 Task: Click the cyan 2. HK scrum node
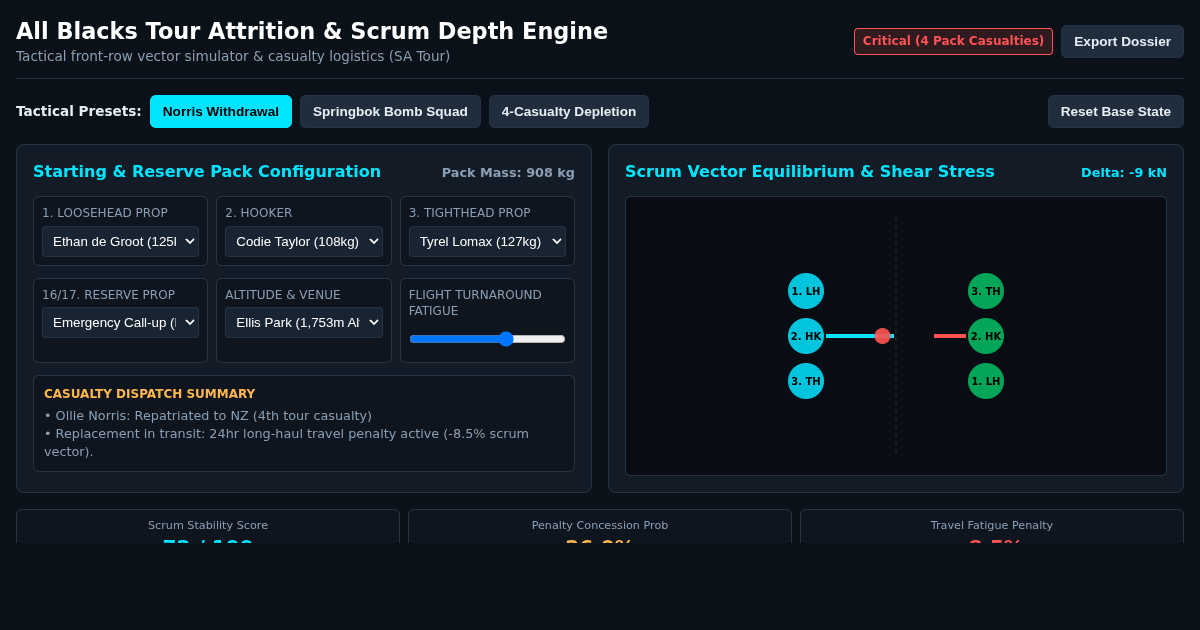pos(806,336)
